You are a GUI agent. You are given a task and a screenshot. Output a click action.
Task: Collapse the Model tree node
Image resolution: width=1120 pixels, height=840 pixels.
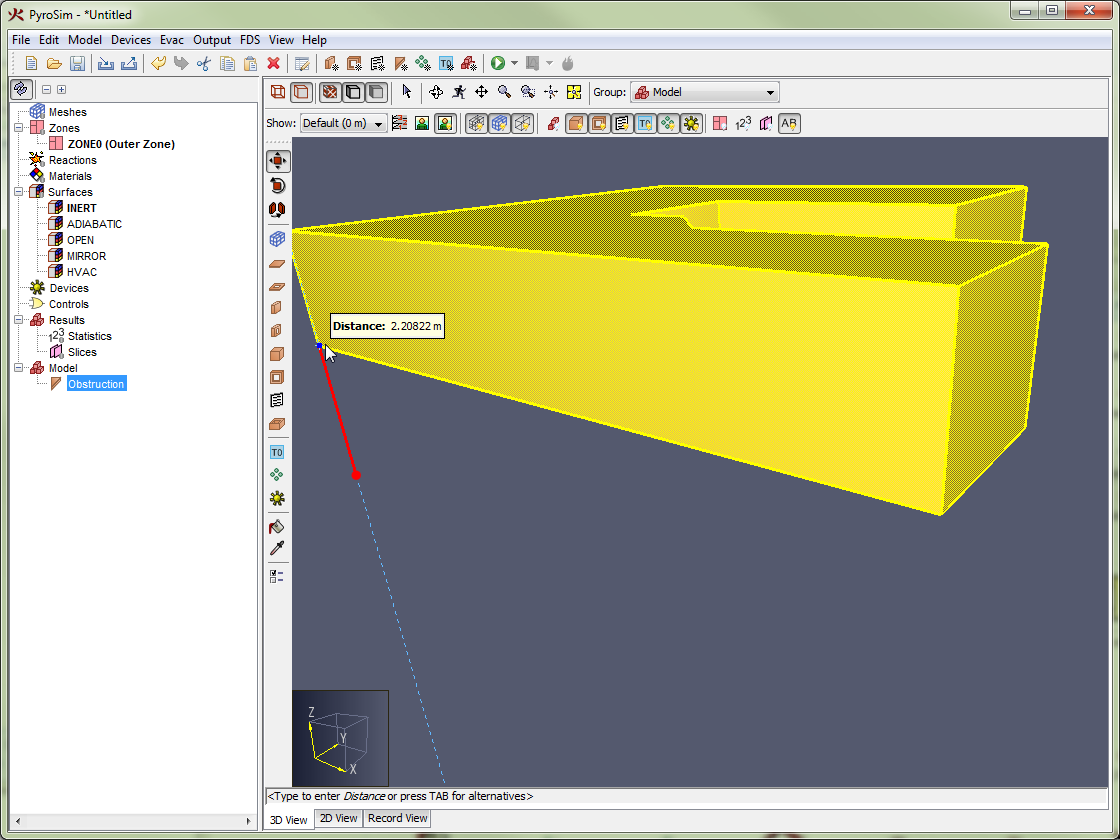coord(19,368)
